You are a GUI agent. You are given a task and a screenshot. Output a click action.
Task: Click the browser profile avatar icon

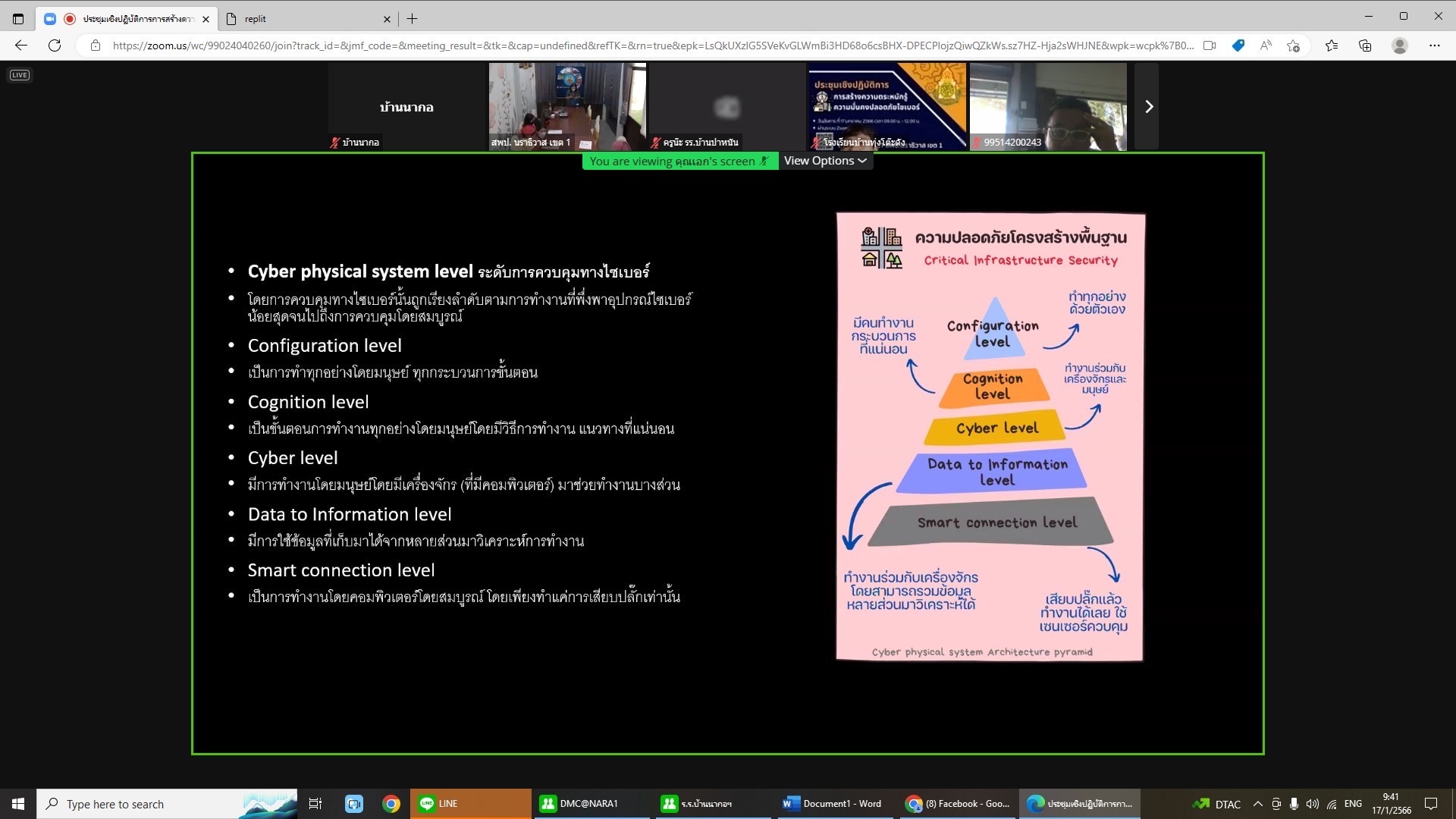1400,45
